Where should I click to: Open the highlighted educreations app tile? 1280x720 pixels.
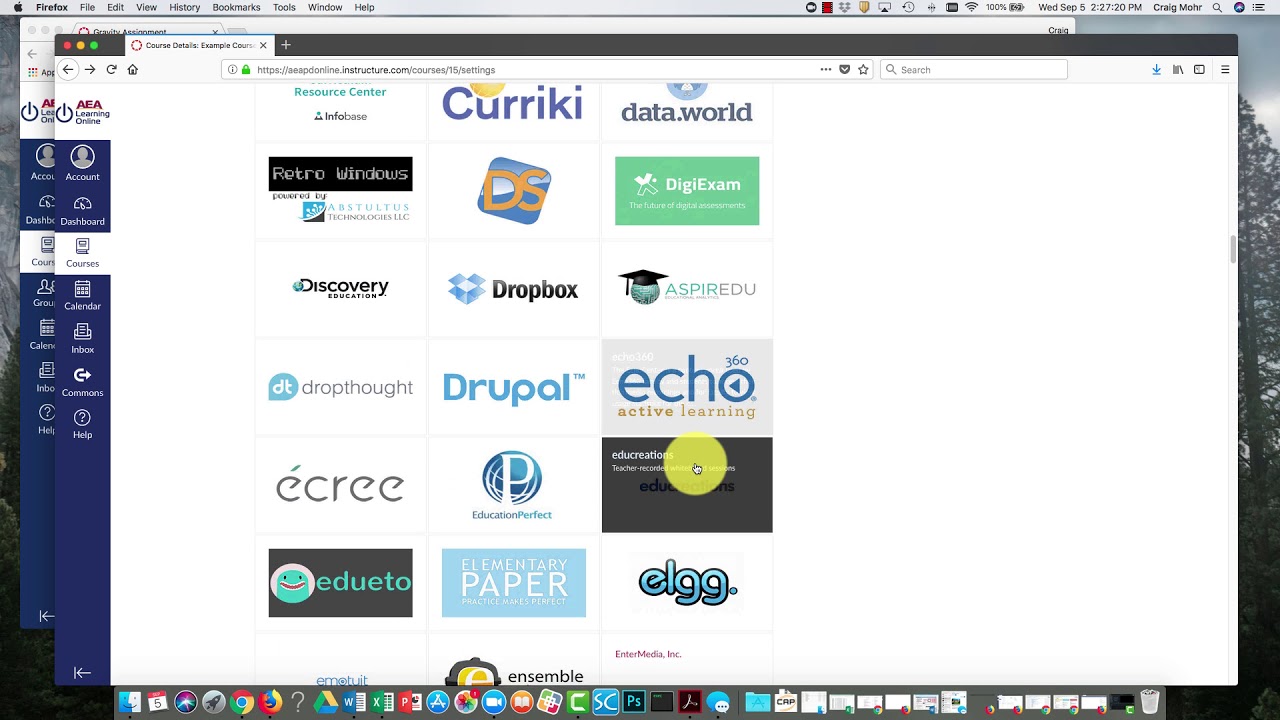pos(687,485)
